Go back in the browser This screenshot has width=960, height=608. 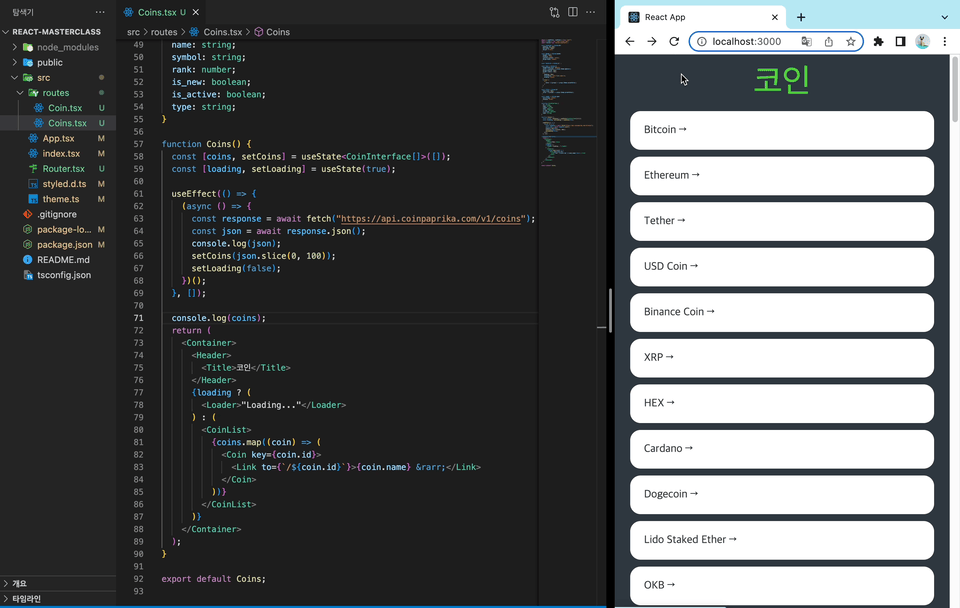(630, 42)
